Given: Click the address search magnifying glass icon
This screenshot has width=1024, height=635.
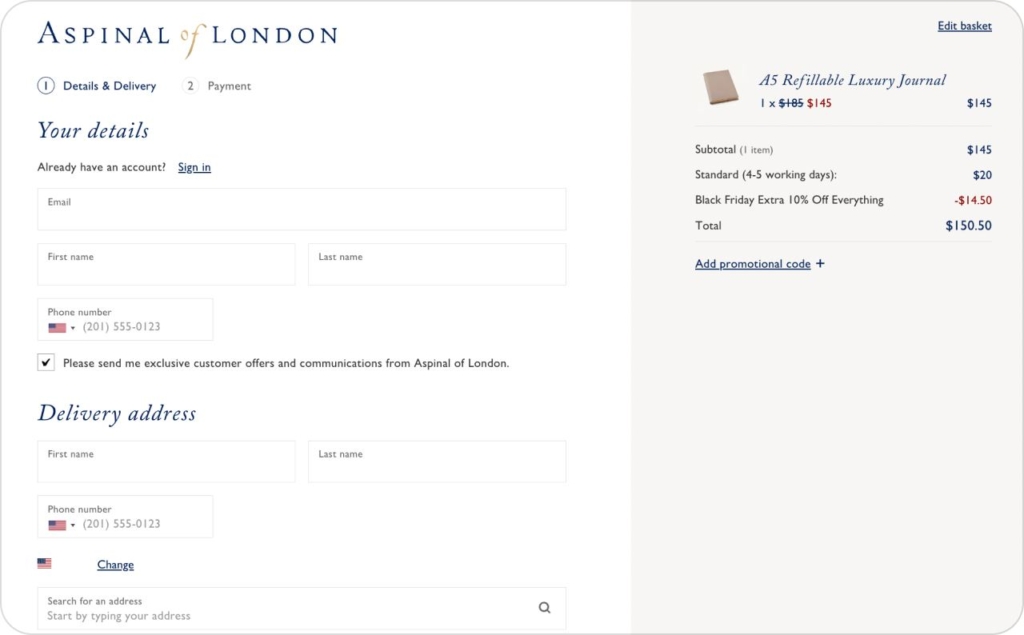Looking at the screenshot, I should tap(545, 606).
